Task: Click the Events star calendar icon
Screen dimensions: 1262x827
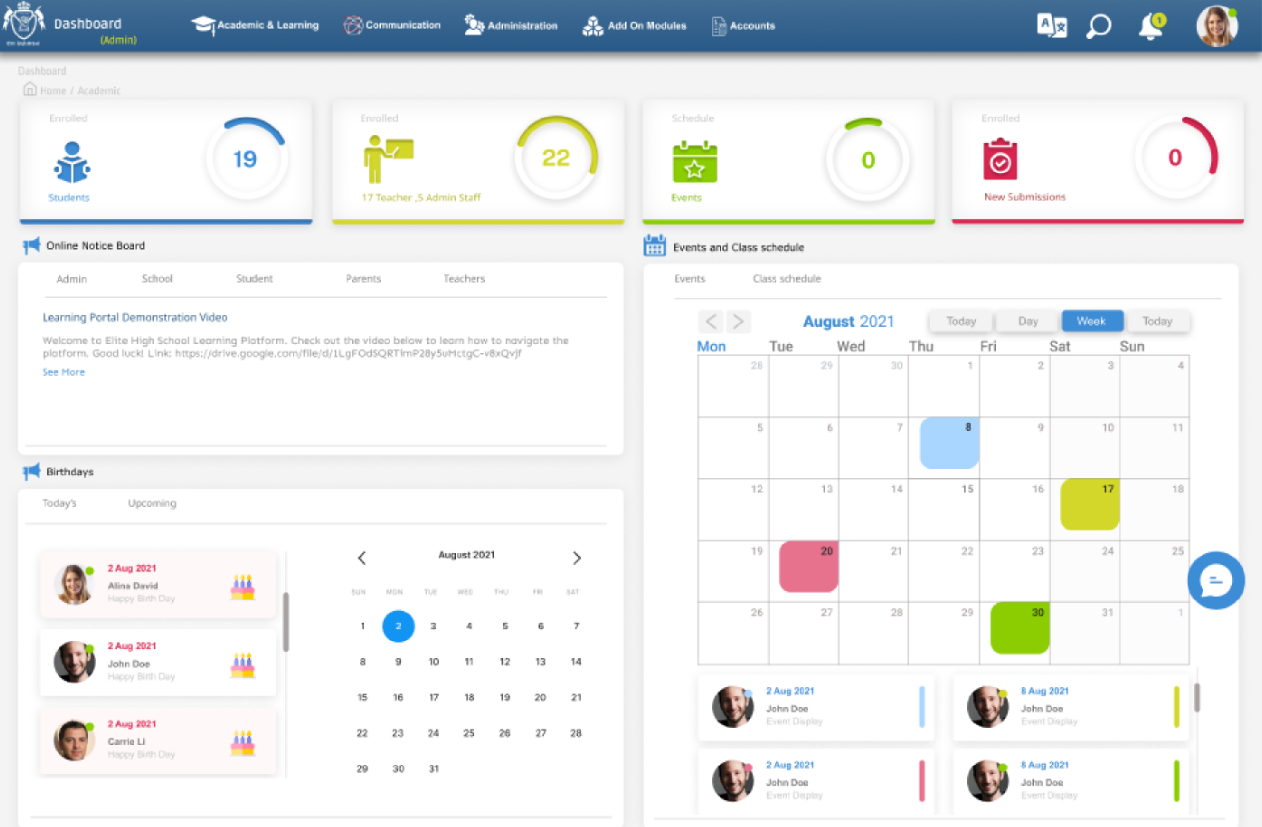Action: (694, 162)
